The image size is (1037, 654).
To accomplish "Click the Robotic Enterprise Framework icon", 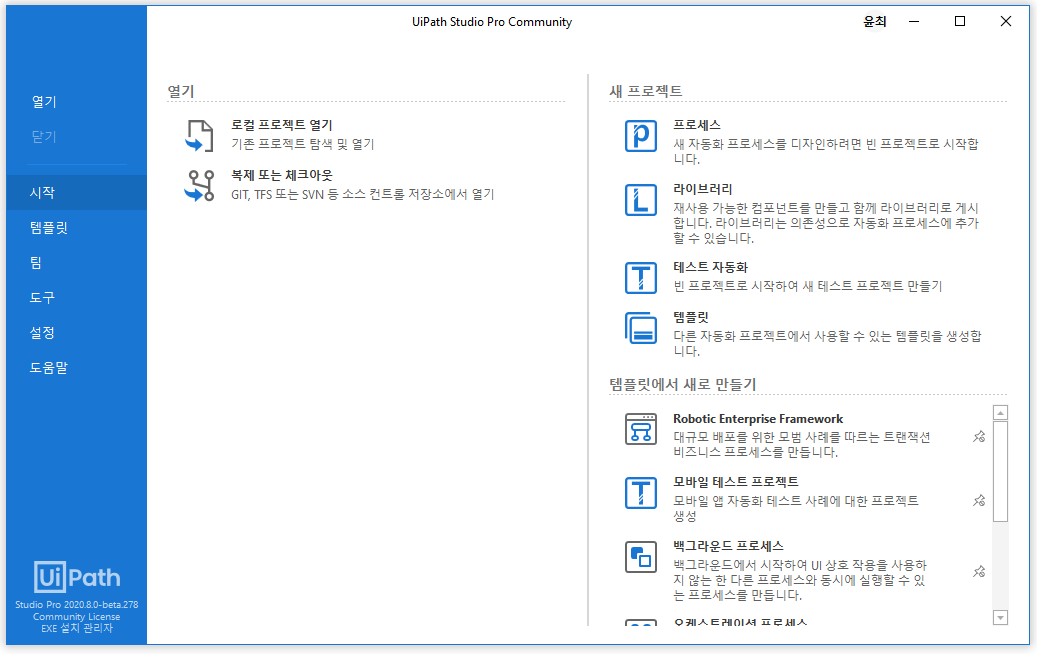I will click(x=641, y=429).
